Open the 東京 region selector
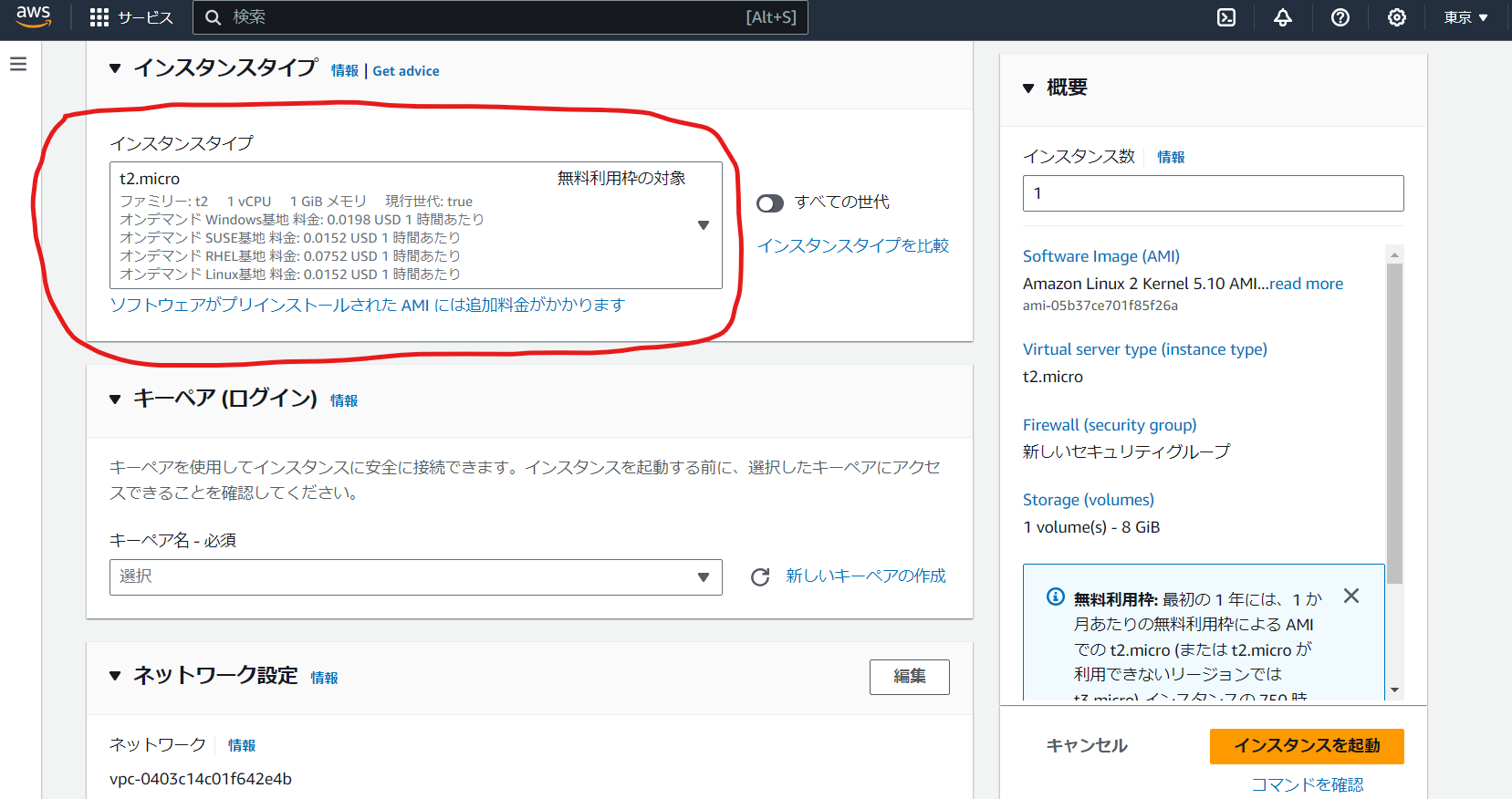Image resolution: width=1512 pixels, height=799 pixels. coord(1465,17)
